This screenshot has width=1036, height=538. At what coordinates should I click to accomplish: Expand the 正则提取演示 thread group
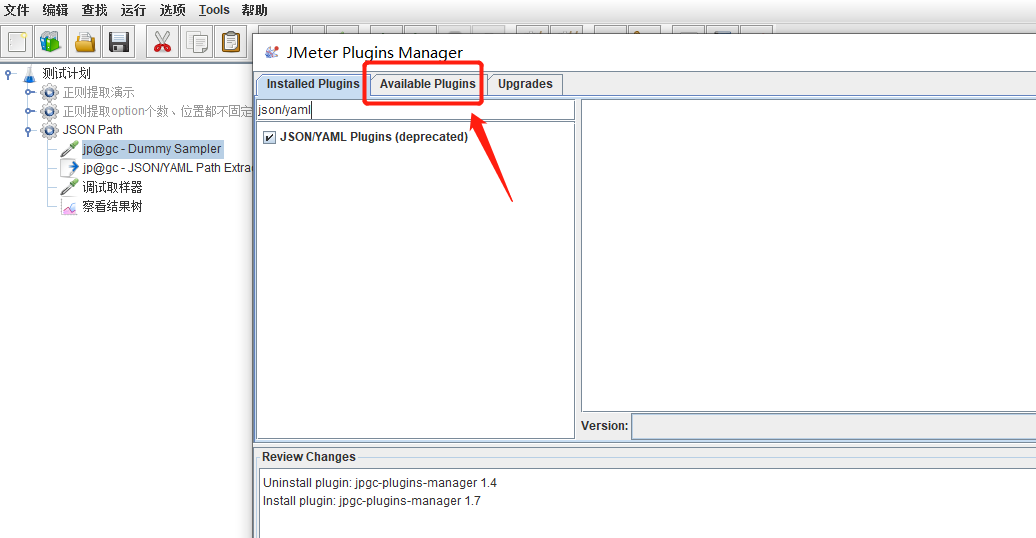tap(30, 93)
